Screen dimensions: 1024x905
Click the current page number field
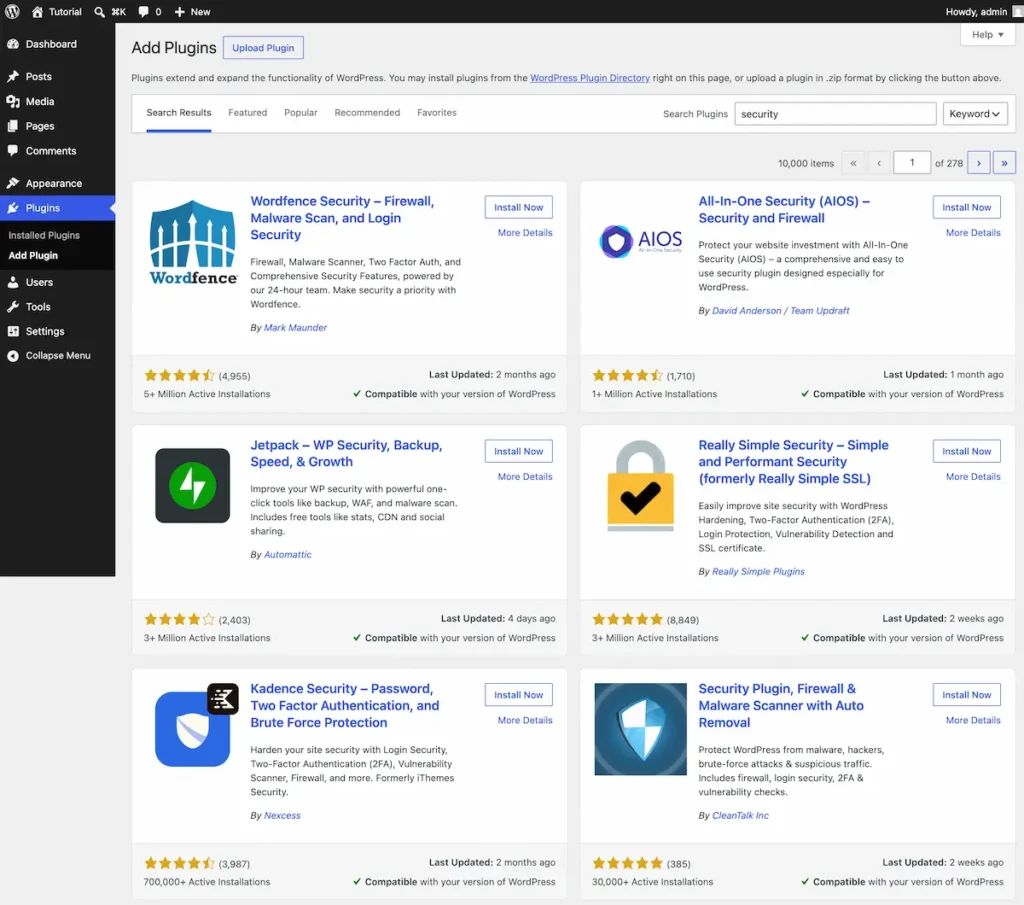tap(912, 163)
